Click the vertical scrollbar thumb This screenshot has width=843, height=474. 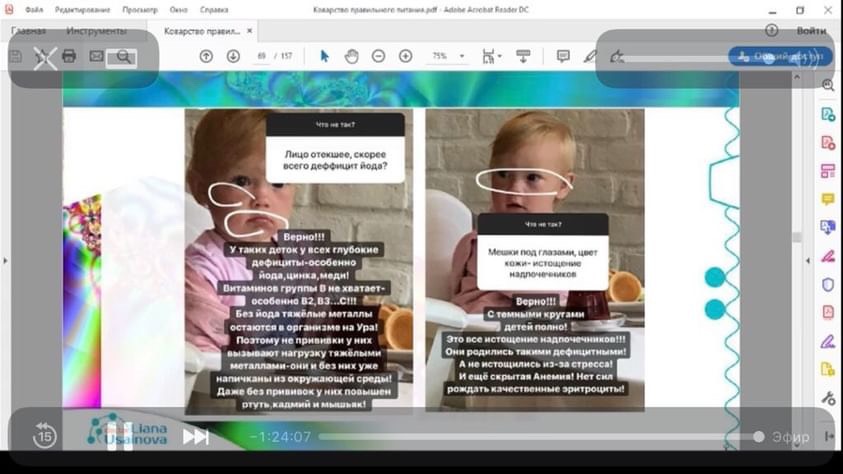797,237
